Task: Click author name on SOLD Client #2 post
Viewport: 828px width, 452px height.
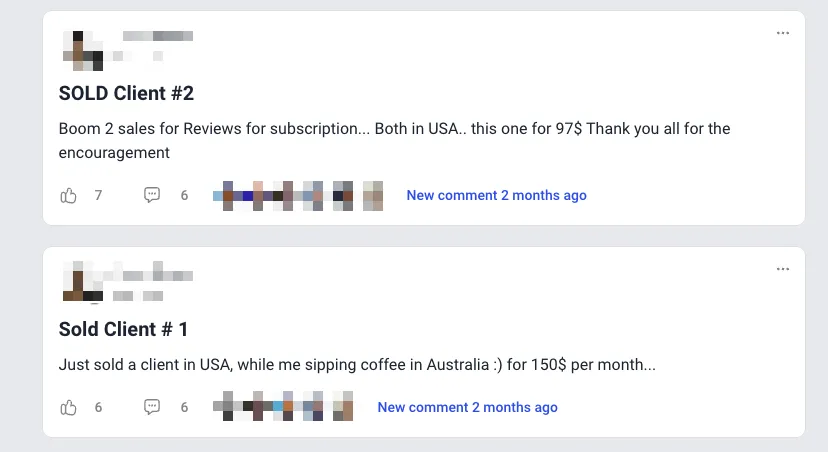Action: 158,36
